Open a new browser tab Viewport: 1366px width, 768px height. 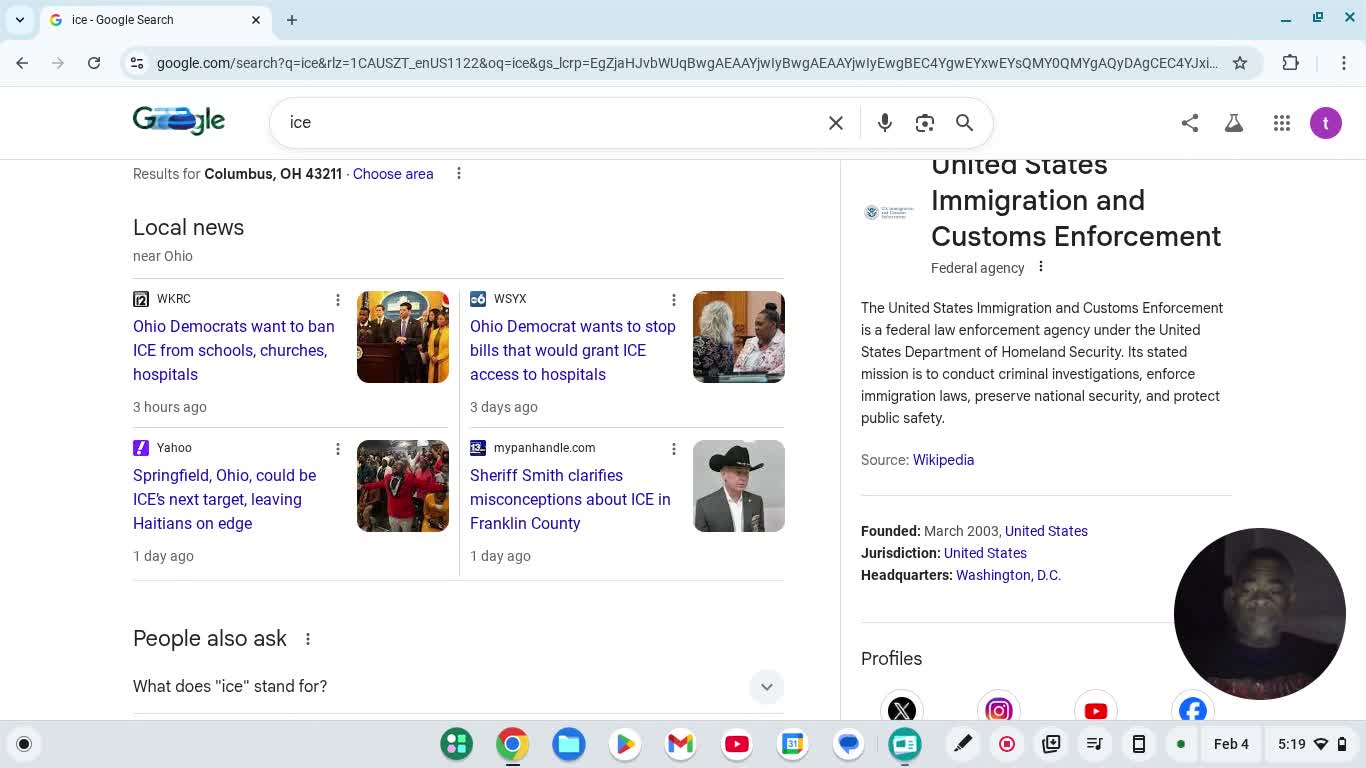pyautogui.click(x=292, y=20)
